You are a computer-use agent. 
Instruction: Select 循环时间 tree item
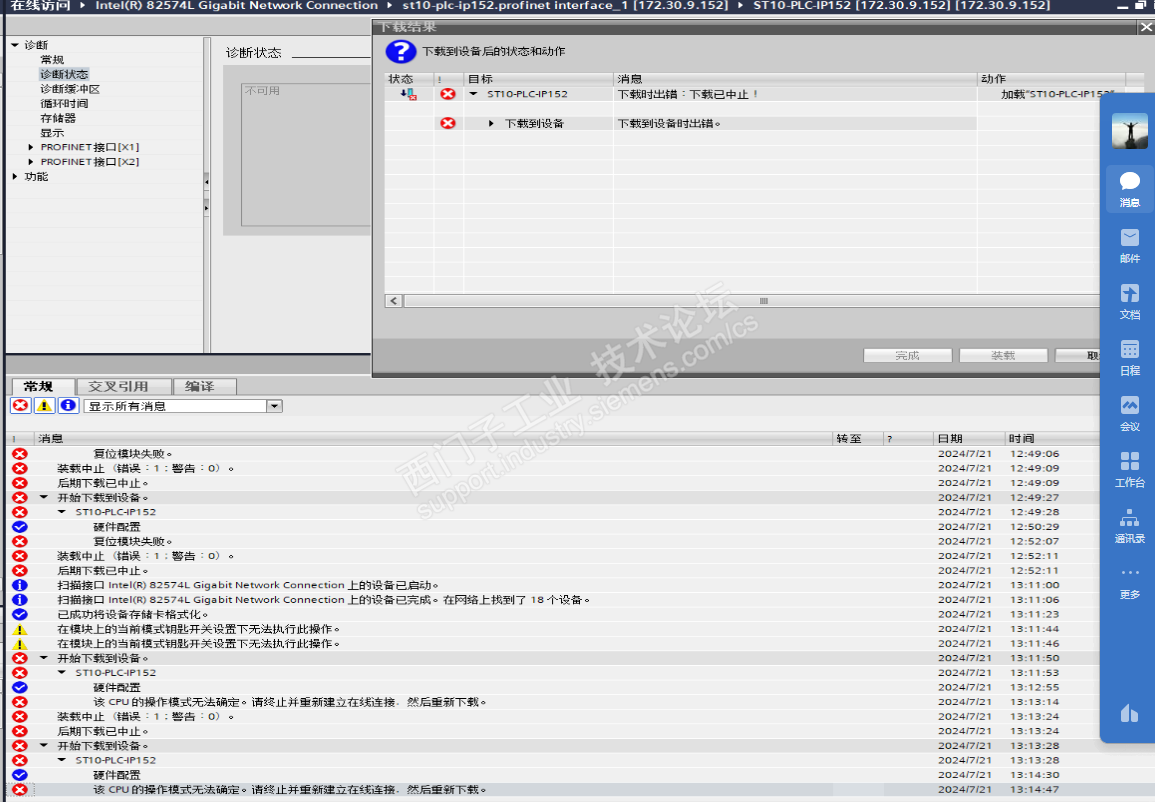64,104
